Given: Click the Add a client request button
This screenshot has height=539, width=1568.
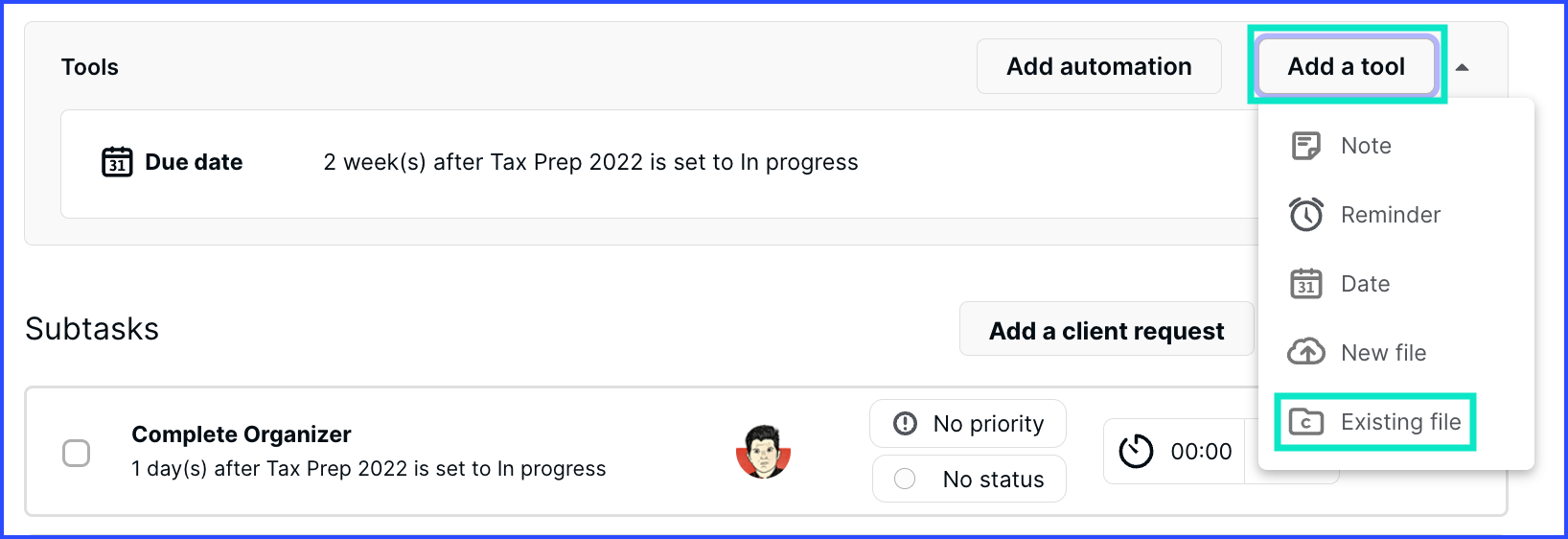Looking at the screenshot, I should (1107, 329).
